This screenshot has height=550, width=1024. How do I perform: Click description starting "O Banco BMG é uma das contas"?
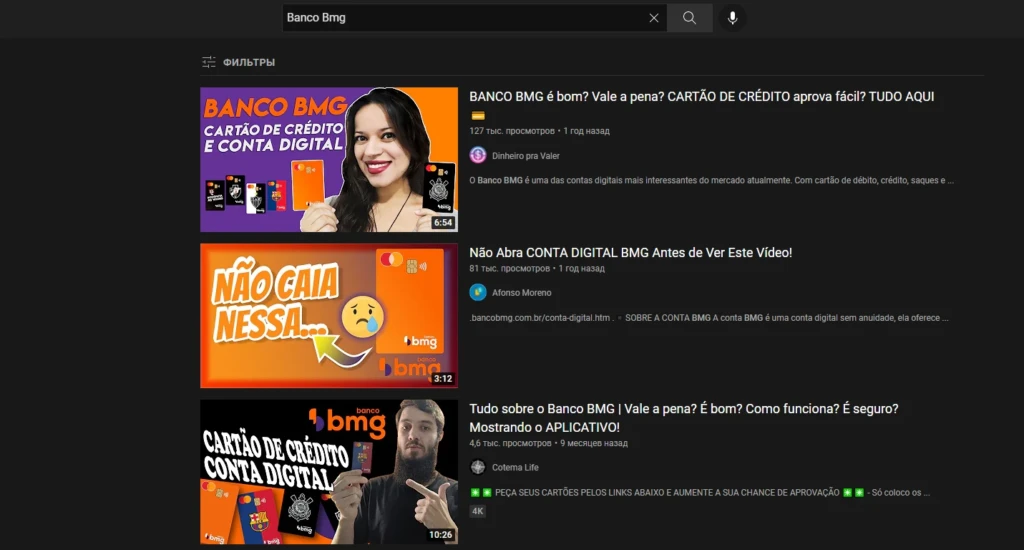coord(711,180)
